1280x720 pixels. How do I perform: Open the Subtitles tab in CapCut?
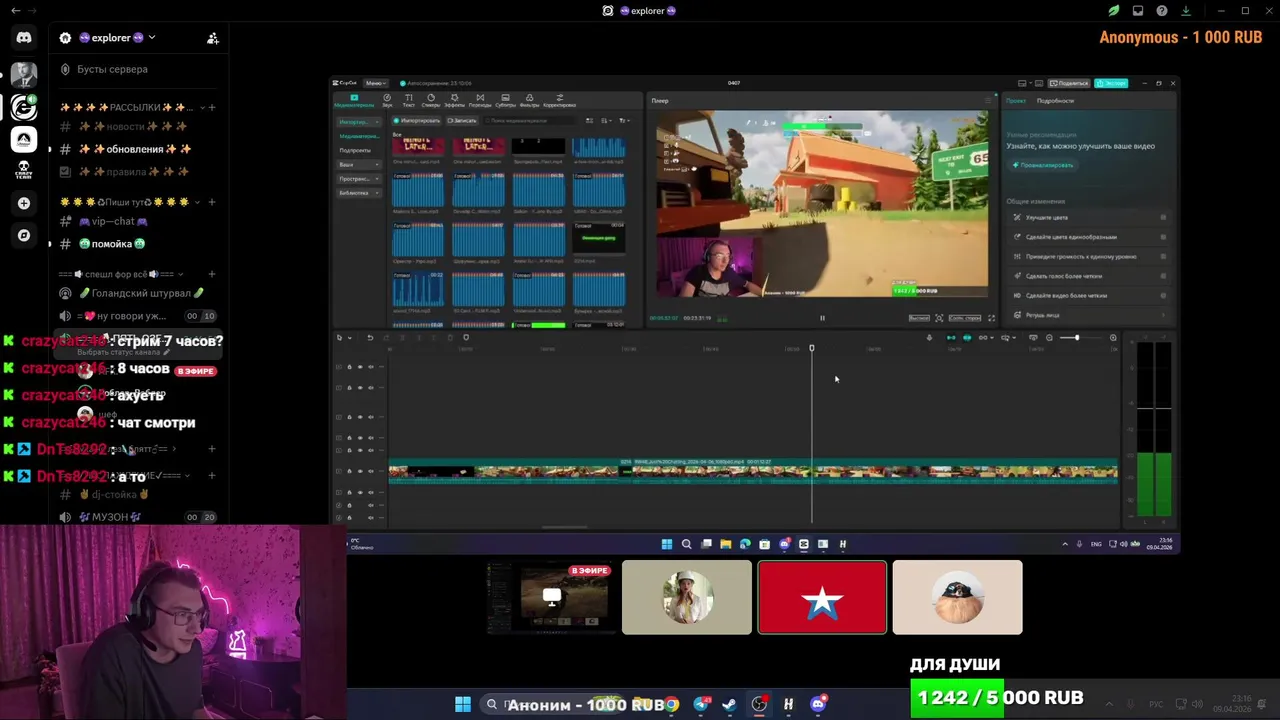pyautogui.click(x=505, y=101)
